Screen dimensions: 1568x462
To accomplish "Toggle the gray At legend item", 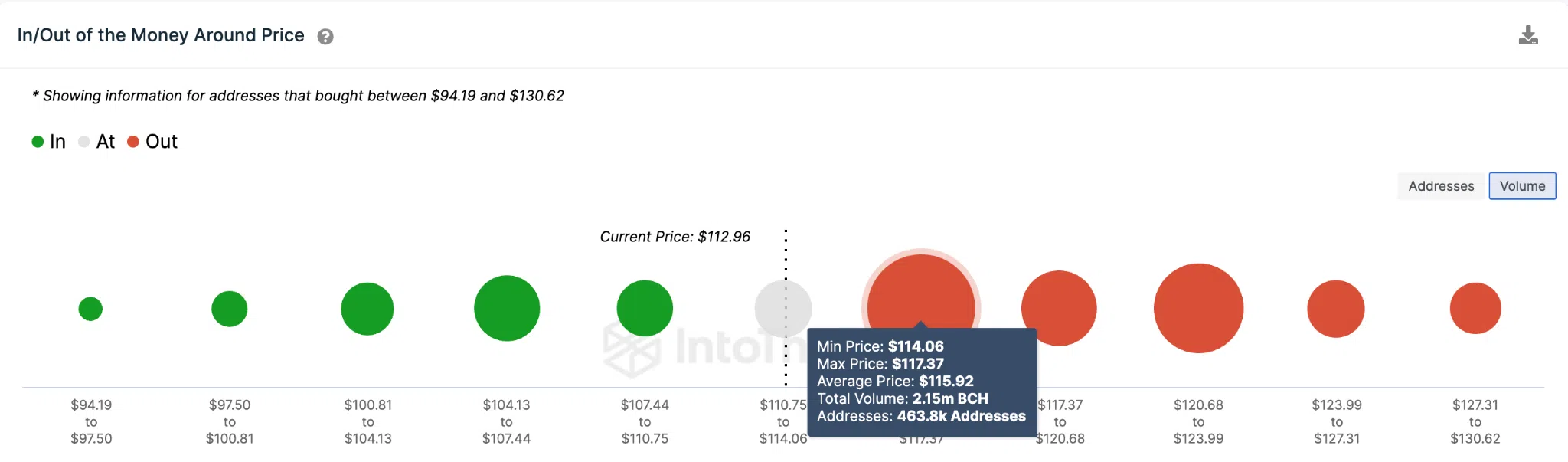I will (x=97, y=142).
